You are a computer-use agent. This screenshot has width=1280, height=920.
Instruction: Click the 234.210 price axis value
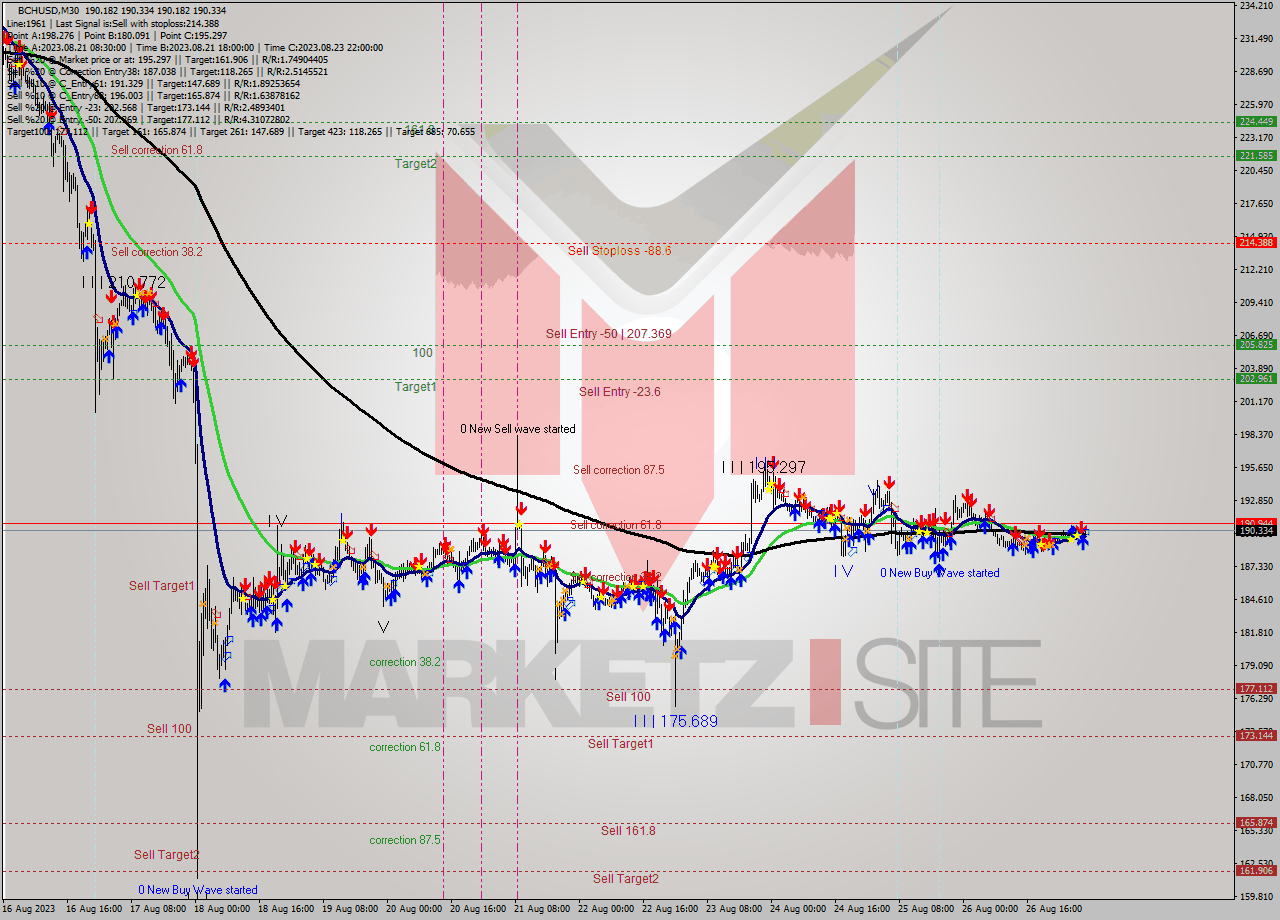pos(1256,6)
